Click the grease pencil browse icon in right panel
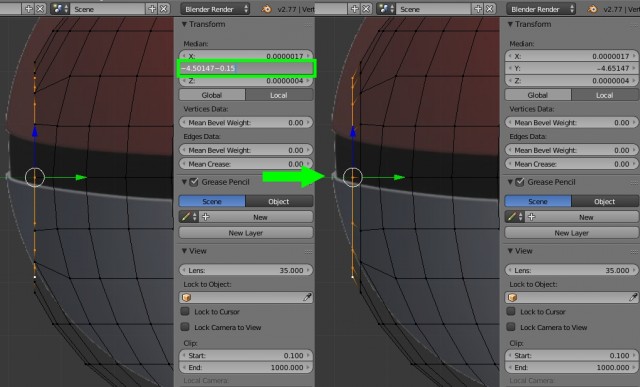The width and height of the screenshot is (640, 387). (x=515, y=217)
